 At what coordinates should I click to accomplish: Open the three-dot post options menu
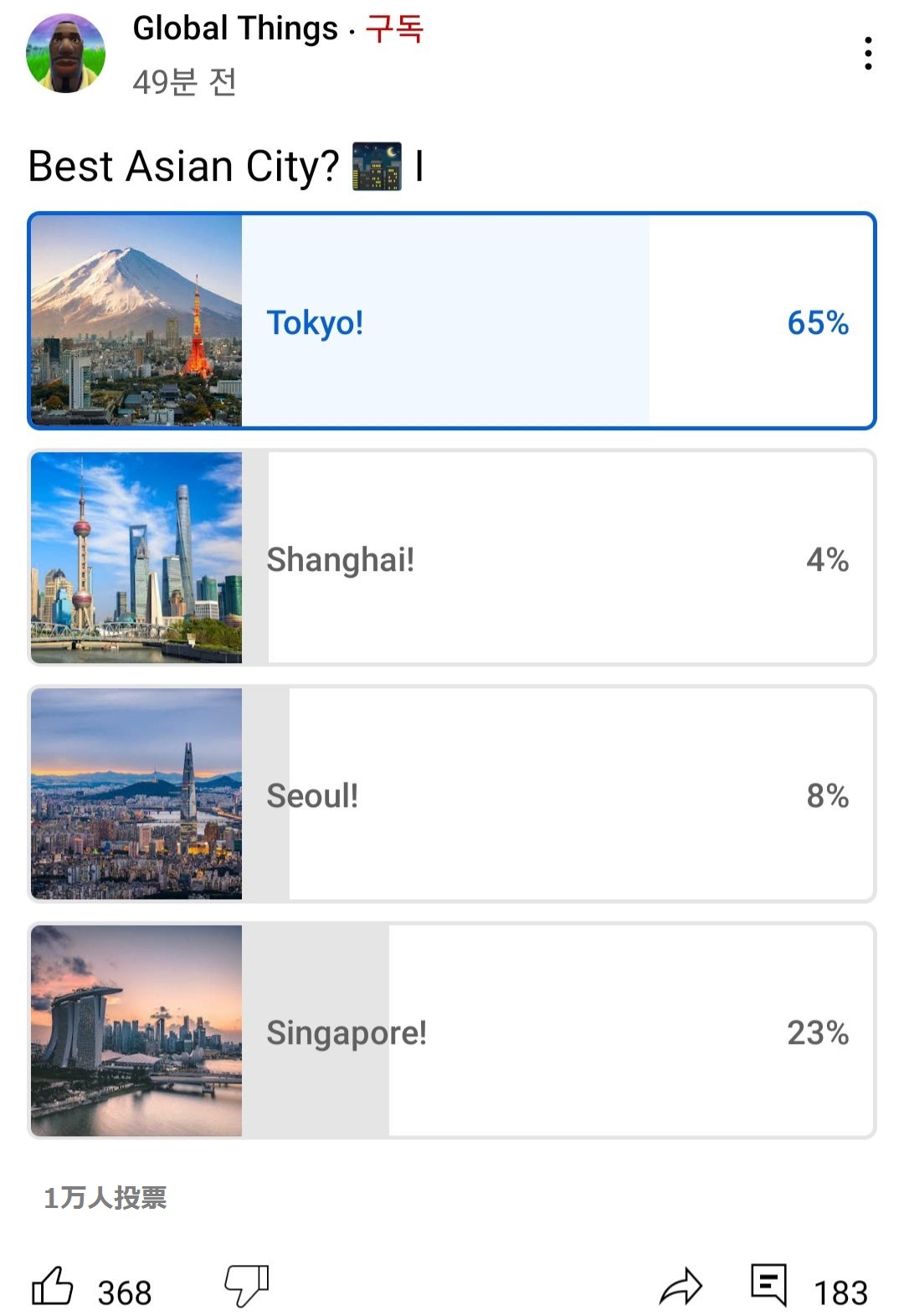coord(868,54)
